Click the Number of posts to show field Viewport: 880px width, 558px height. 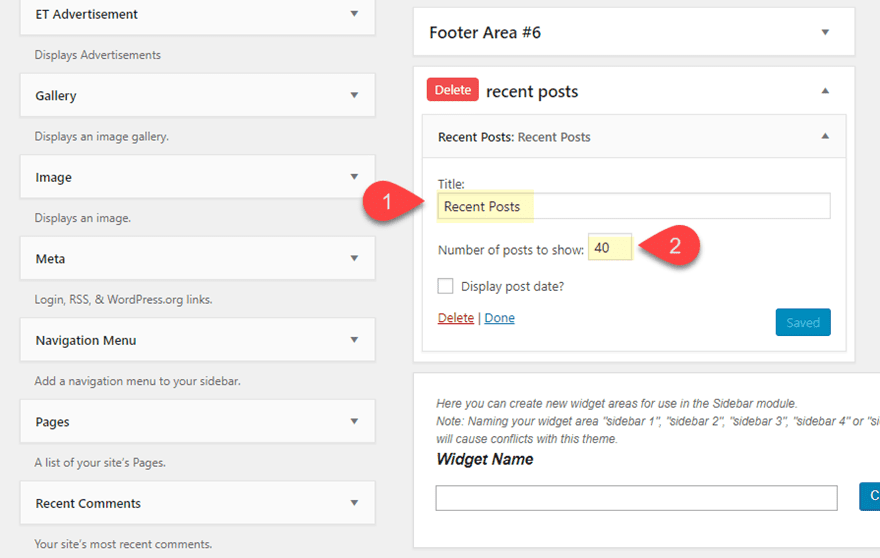tap(609, 248)
